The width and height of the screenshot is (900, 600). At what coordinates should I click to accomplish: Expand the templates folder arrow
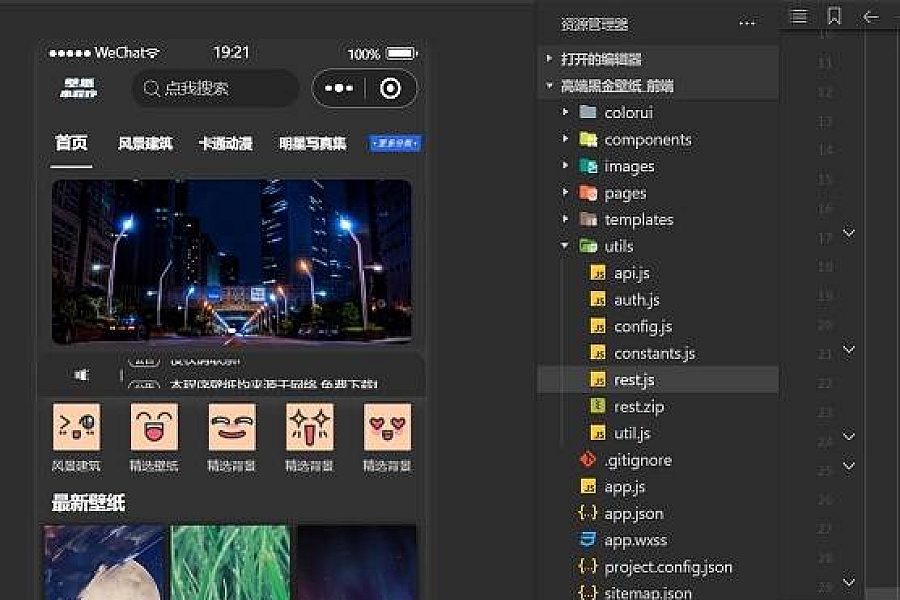coord(565,219)
